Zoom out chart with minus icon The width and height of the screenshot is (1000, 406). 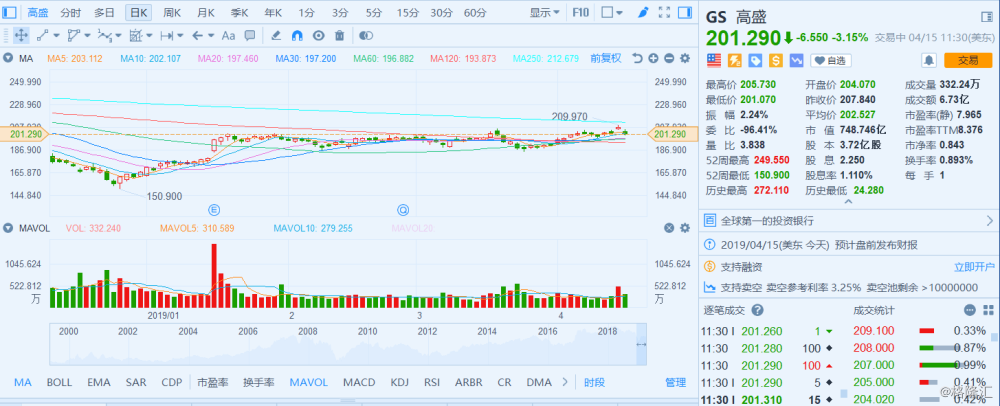point(669,58)
